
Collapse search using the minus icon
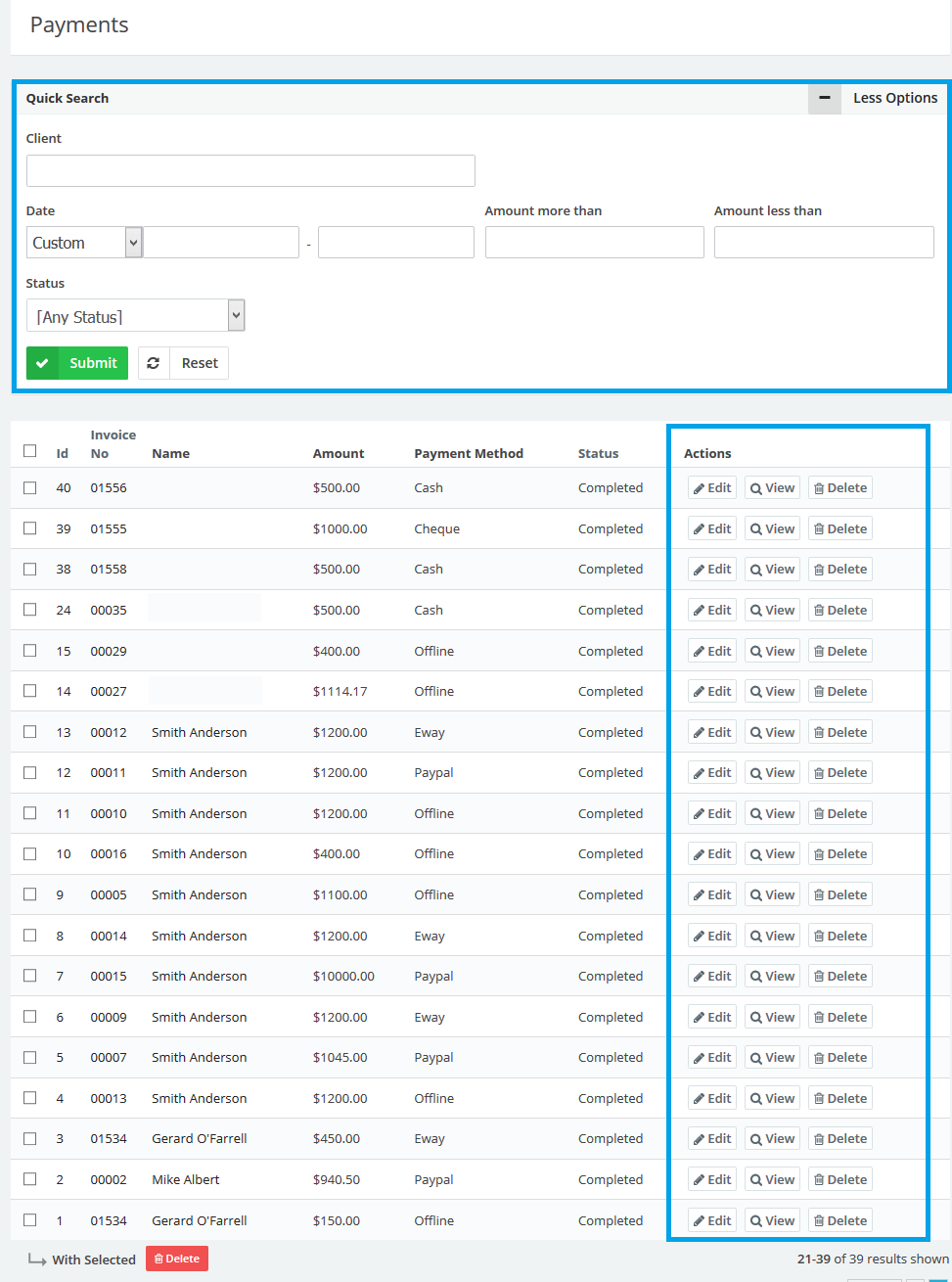tap(824, 98)
